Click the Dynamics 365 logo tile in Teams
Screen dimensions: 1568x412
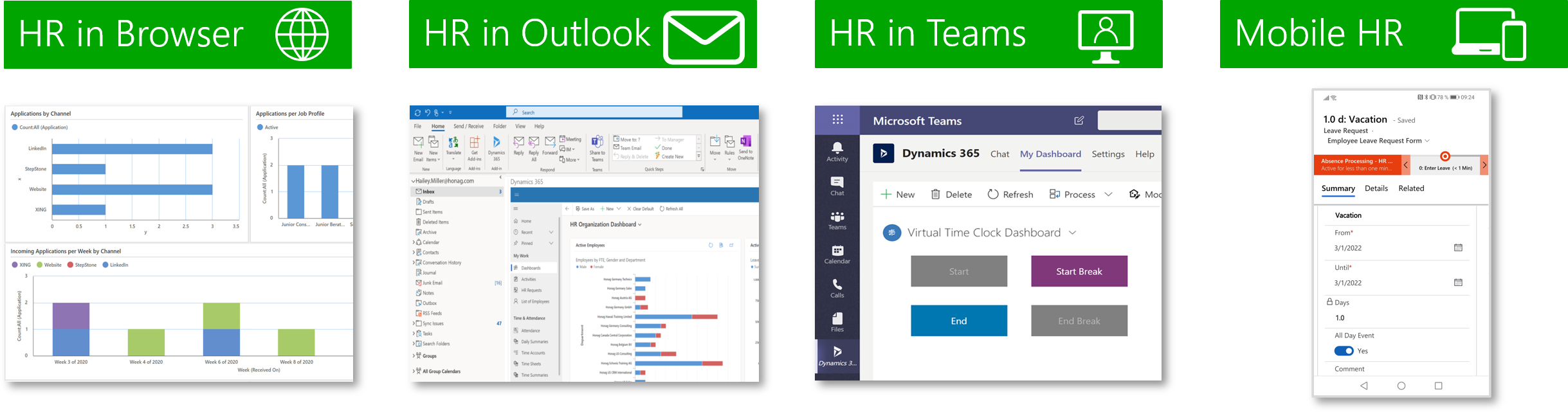click(883, 153)
